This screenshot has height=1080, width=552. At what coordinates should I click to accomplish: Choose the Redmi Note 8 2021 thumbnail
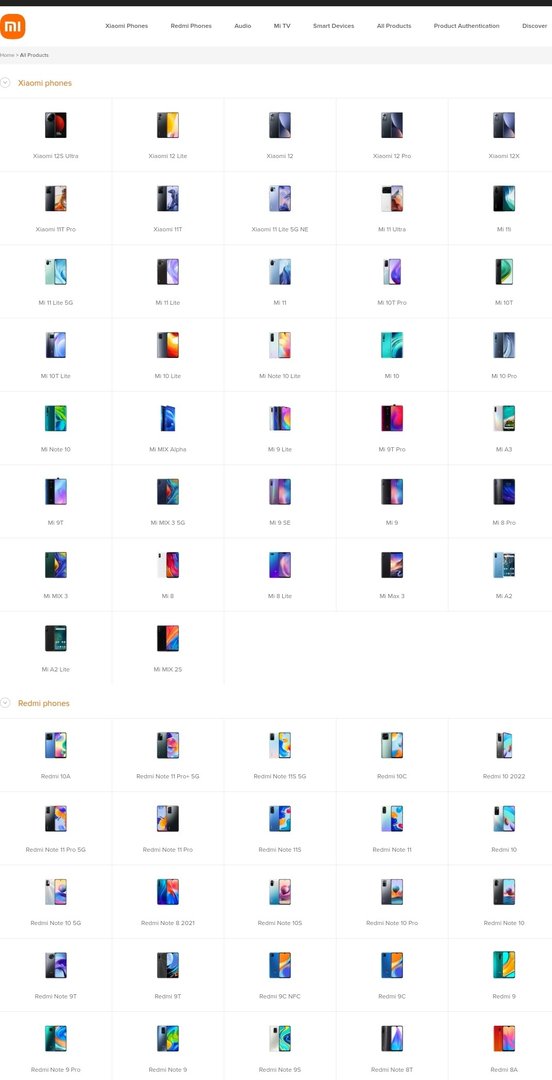point(167,892)
